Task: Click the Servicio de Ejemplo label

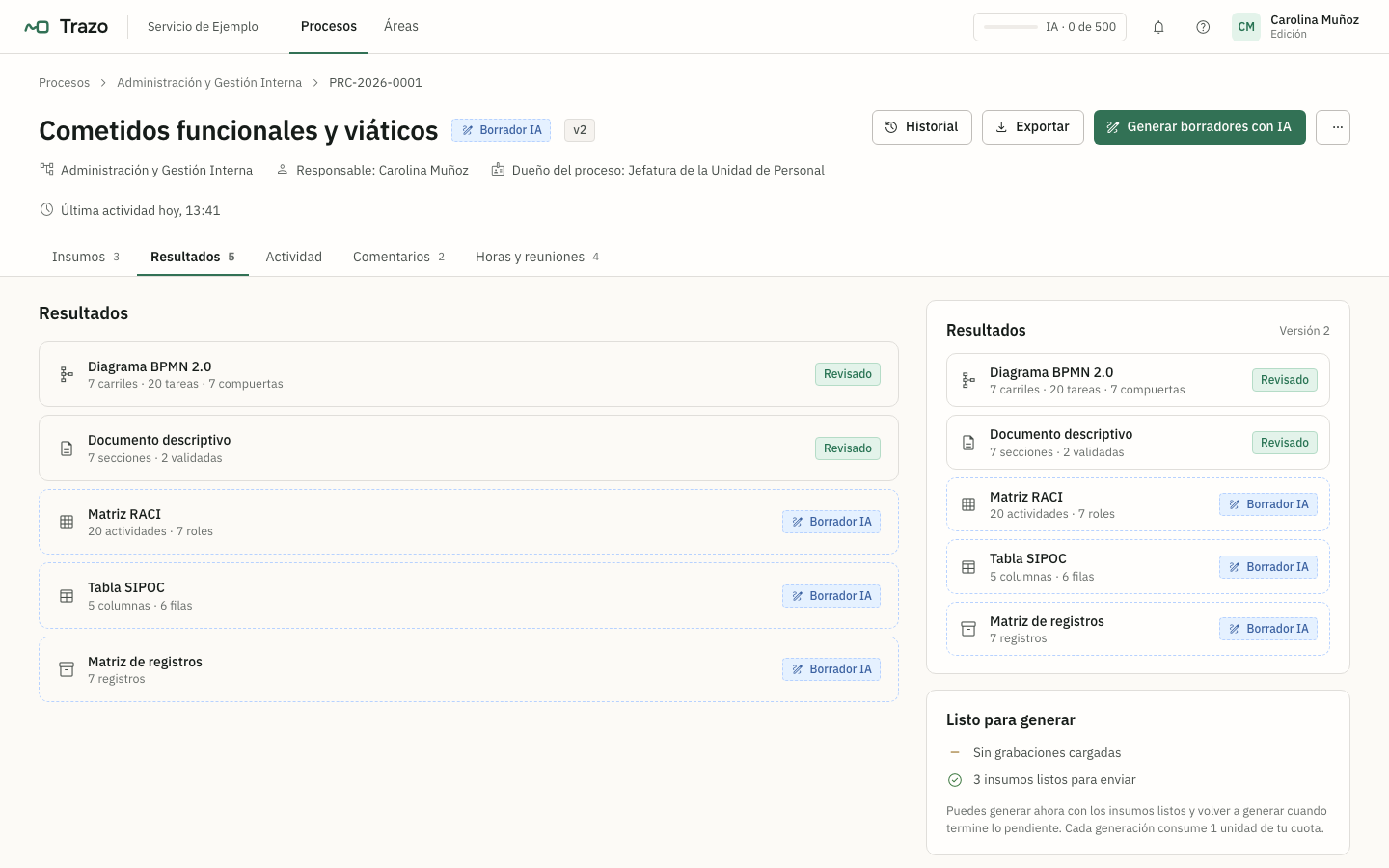Action: pos(203,27)
